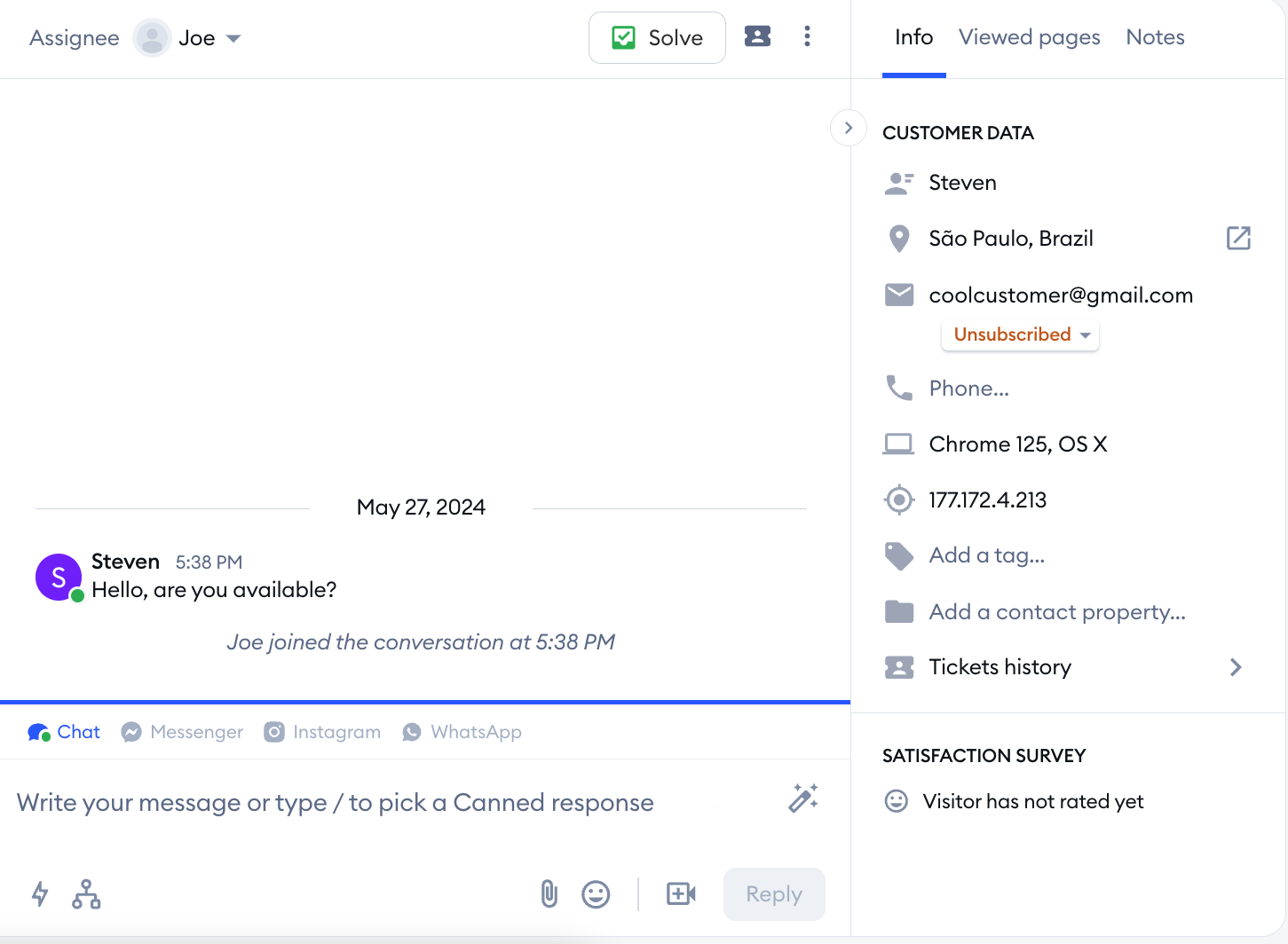Click the email envelope icon
Screen dimensions: 1288x944
[x=899, y=295]
